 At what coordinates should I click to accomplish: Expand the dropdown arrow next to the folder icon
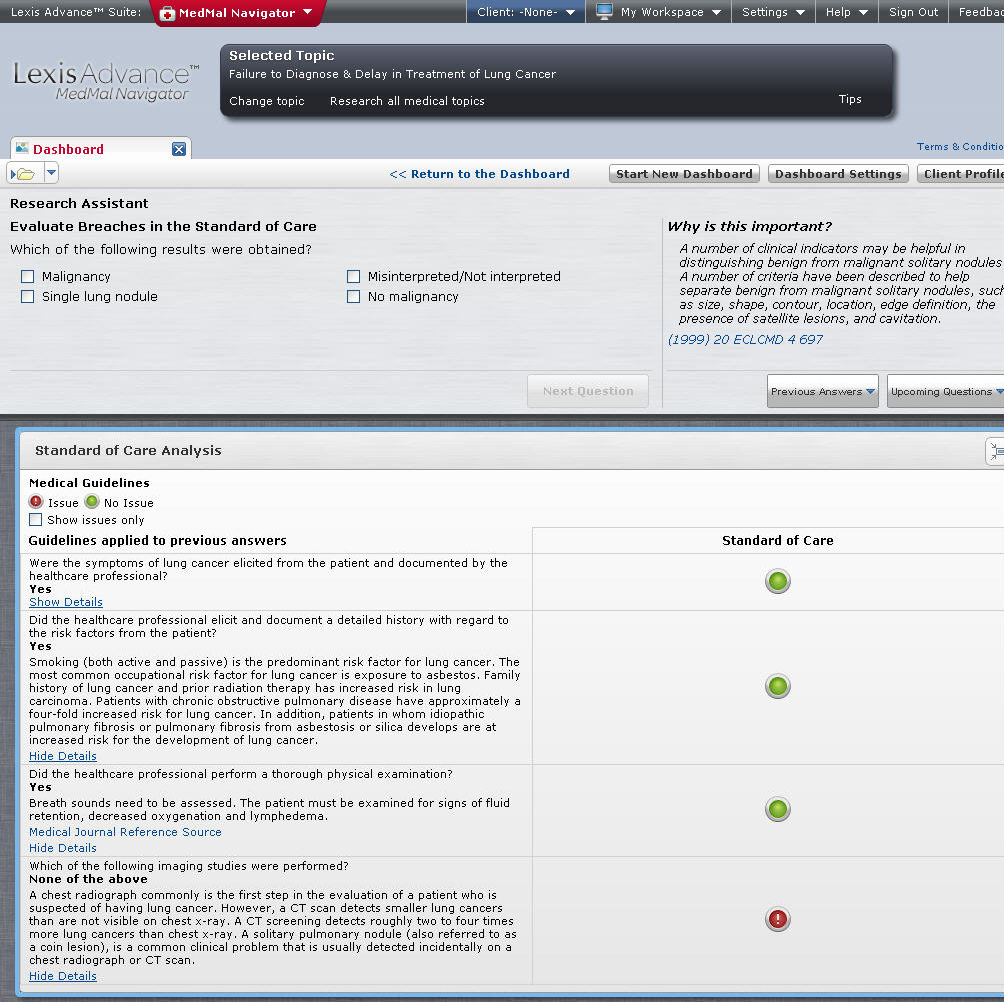(51, 173)
